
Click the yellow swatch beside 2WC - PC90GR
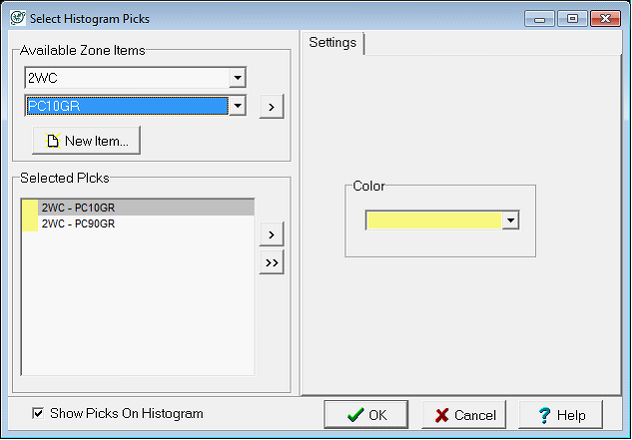click(x=30, y=224)
